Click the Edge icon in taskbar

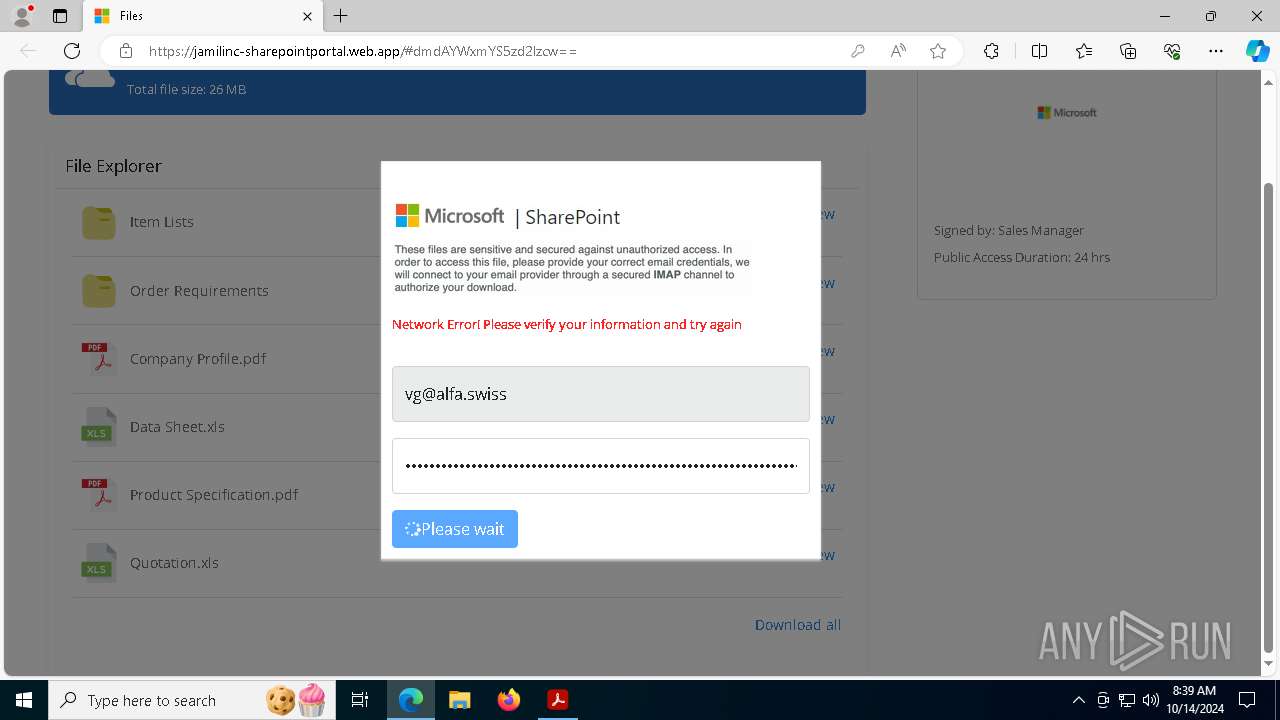click(x=411, y=700)
